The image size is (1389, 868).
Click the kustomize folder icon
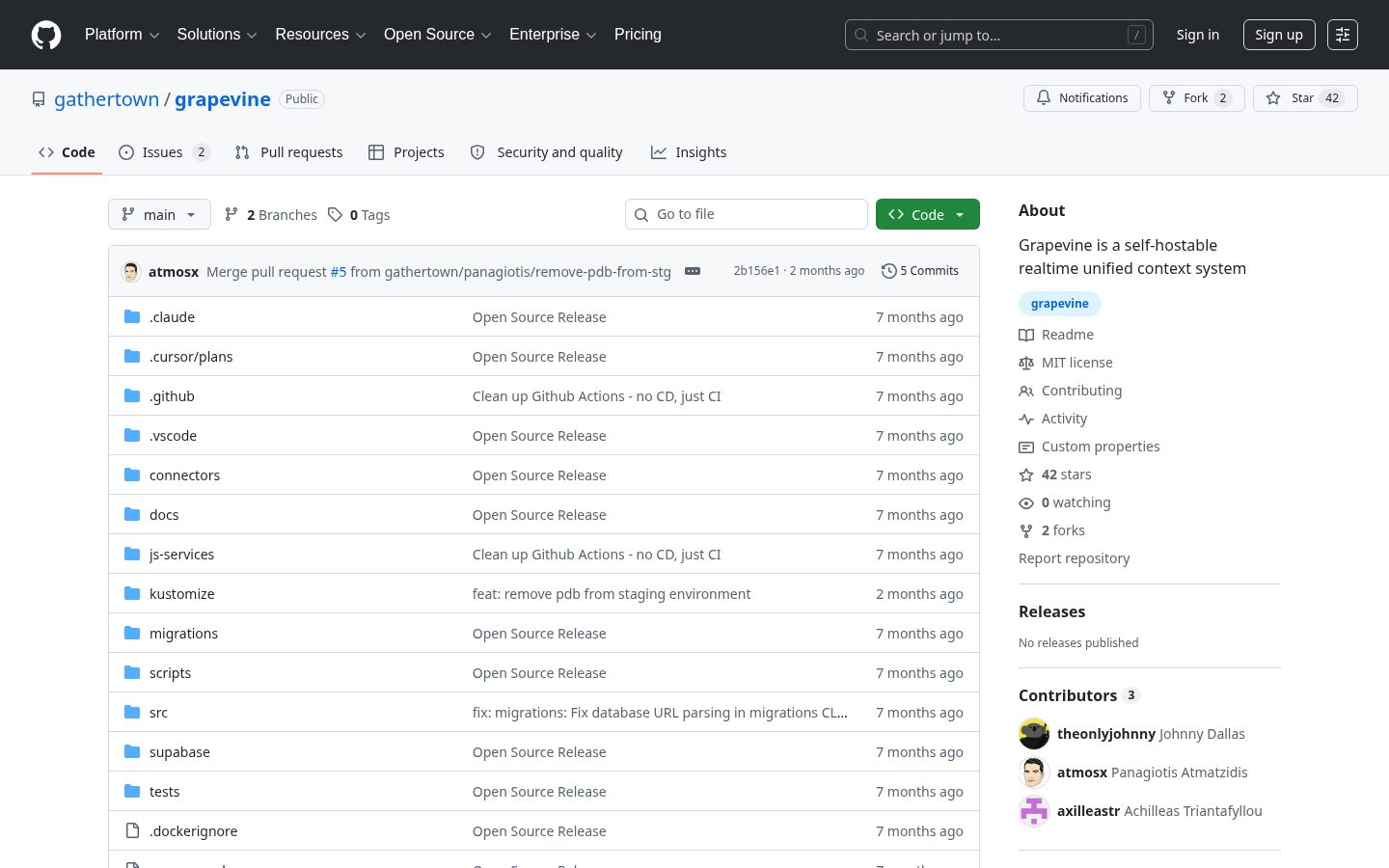click(x=132, y=593)
